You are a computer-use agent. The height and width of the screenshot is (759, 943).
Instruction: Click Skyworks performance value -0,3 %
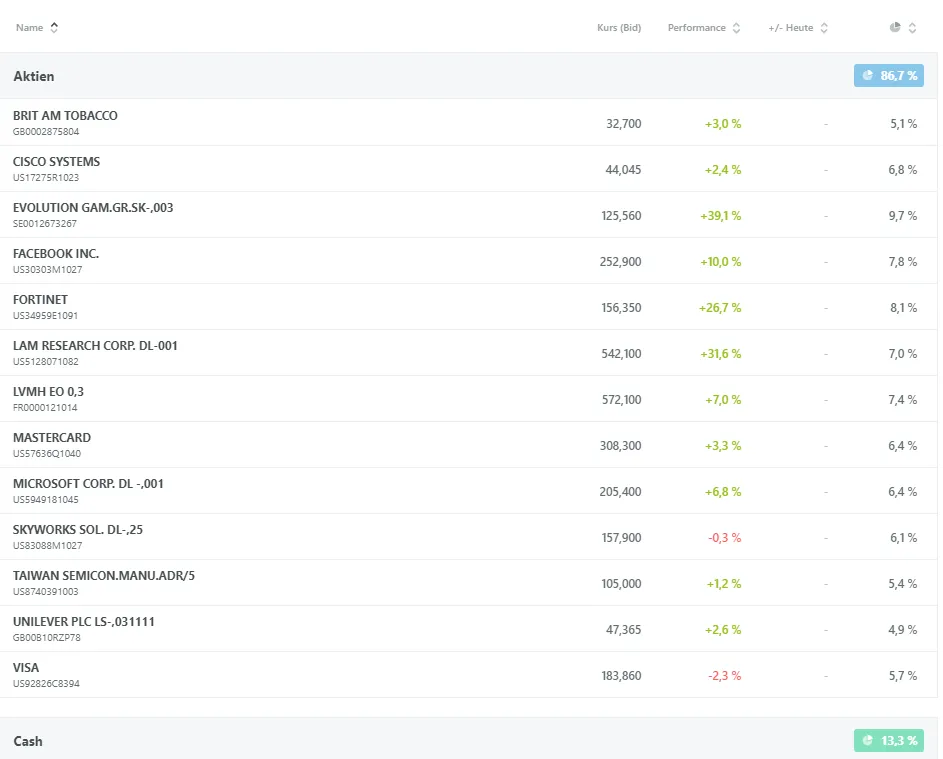725,538
